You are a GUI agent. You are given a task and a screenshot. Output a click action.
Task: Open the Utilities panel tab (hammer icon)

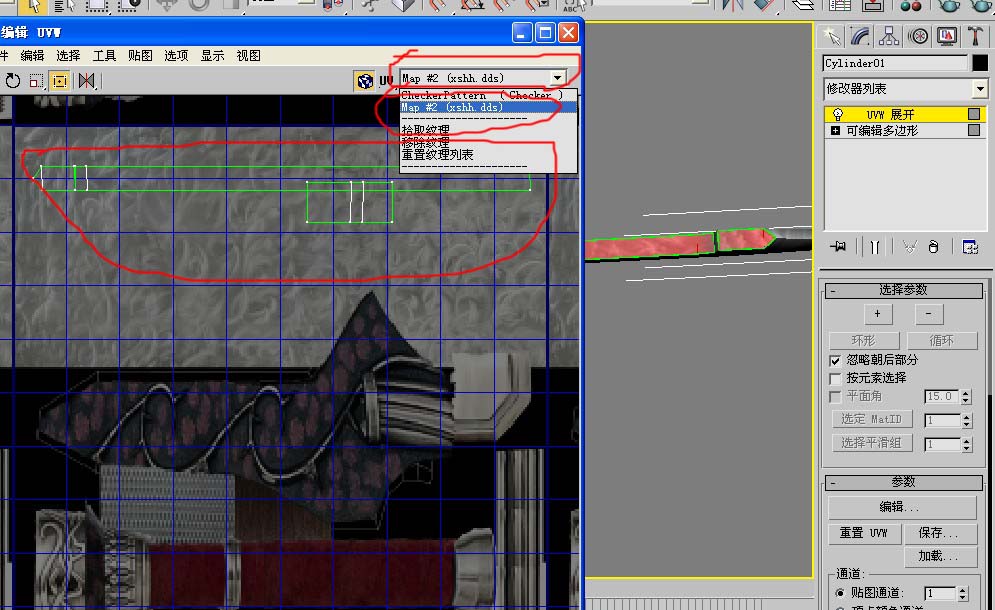coord(975,36)
